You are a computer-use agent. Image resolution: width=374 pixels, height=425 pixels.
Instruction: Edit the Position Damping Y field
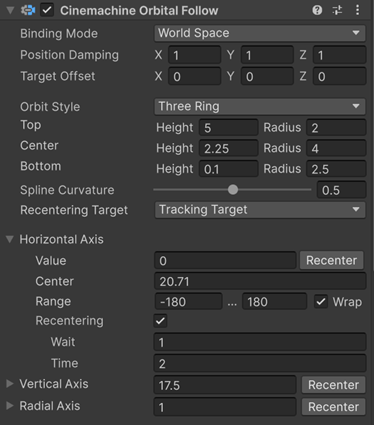(x=267, y=55)
